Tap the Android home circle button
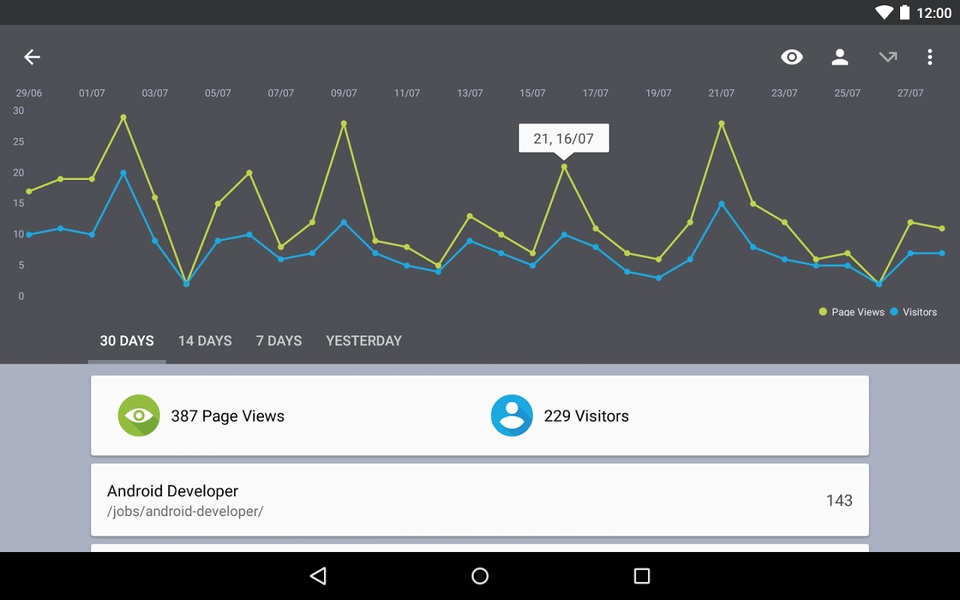Image resolution: width=960 pixels, height=600 pixels. click(x=480, y=576)
